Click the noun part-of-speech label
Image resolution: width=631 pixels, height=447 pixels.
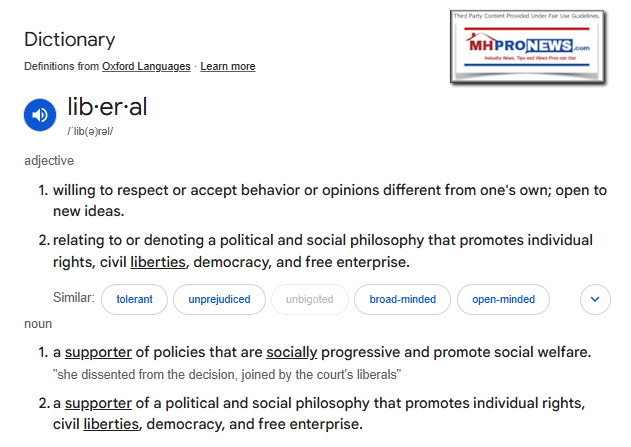tap(38, 324)
